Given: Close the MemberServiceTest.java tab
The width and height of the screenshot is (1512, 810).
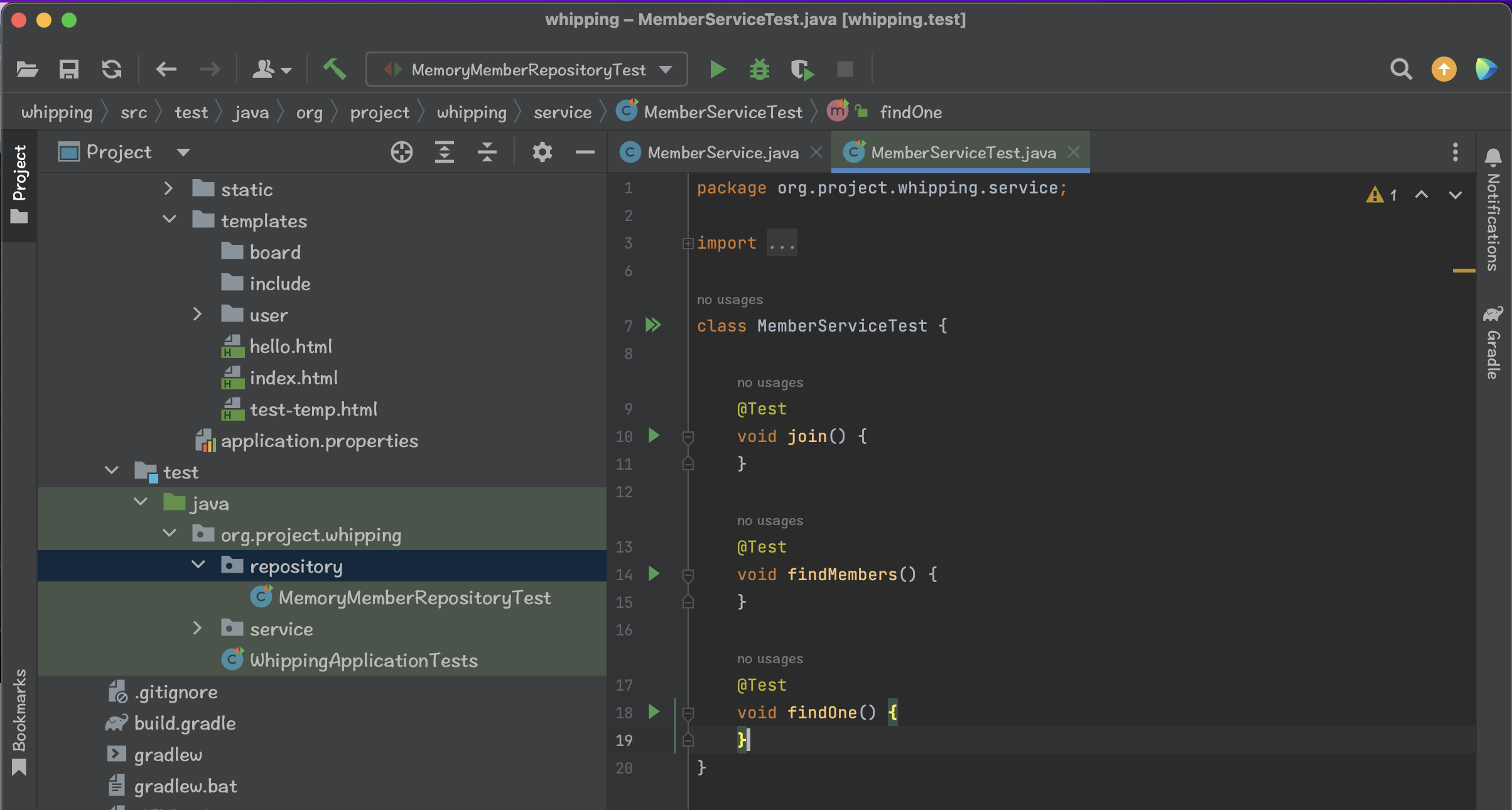Looking at the screenshot, I should click(1074, 152).
